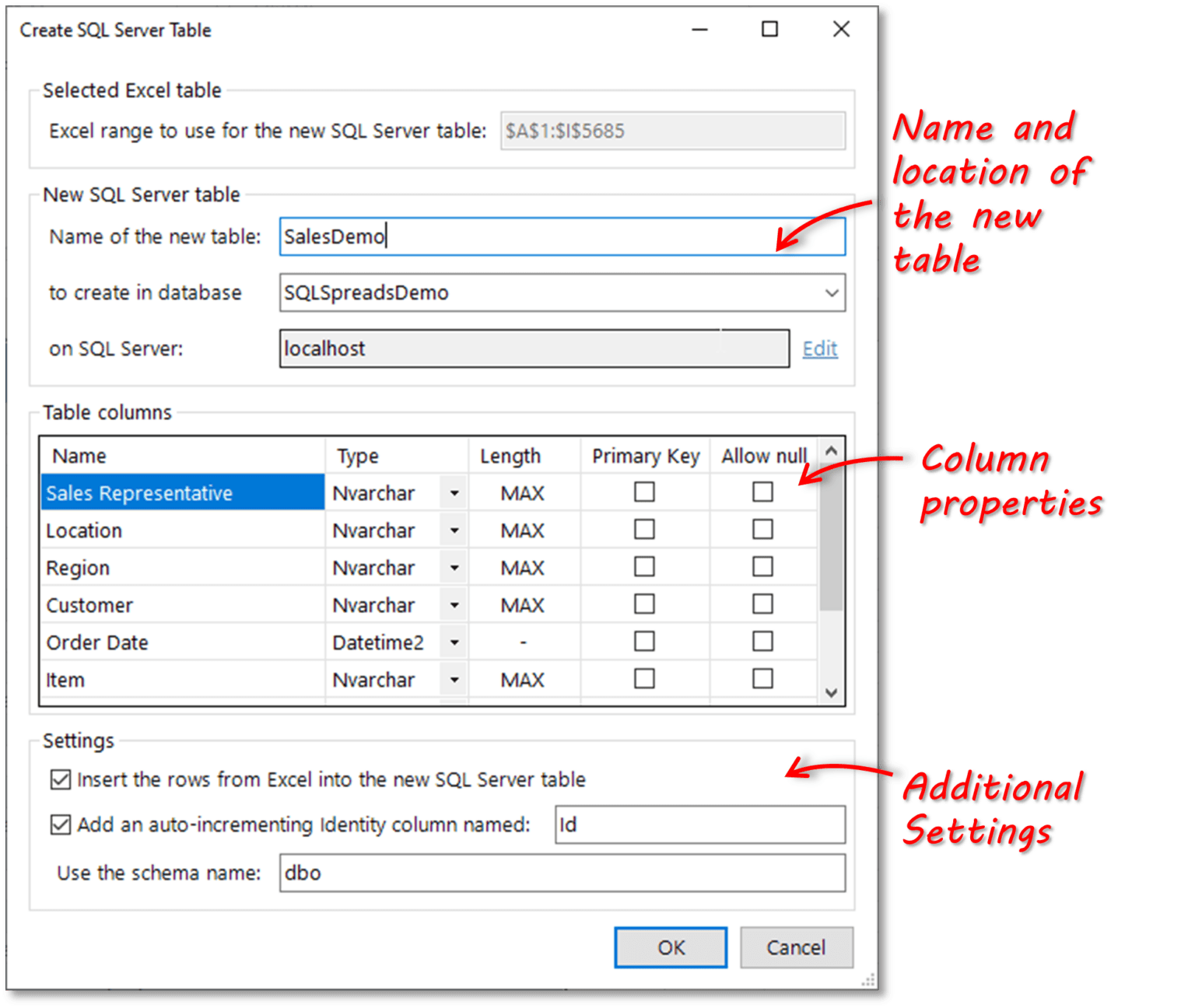Screen dimensions: 1195x1008
Task: Check Allow null for the Region column
Action: coord(762,566)
